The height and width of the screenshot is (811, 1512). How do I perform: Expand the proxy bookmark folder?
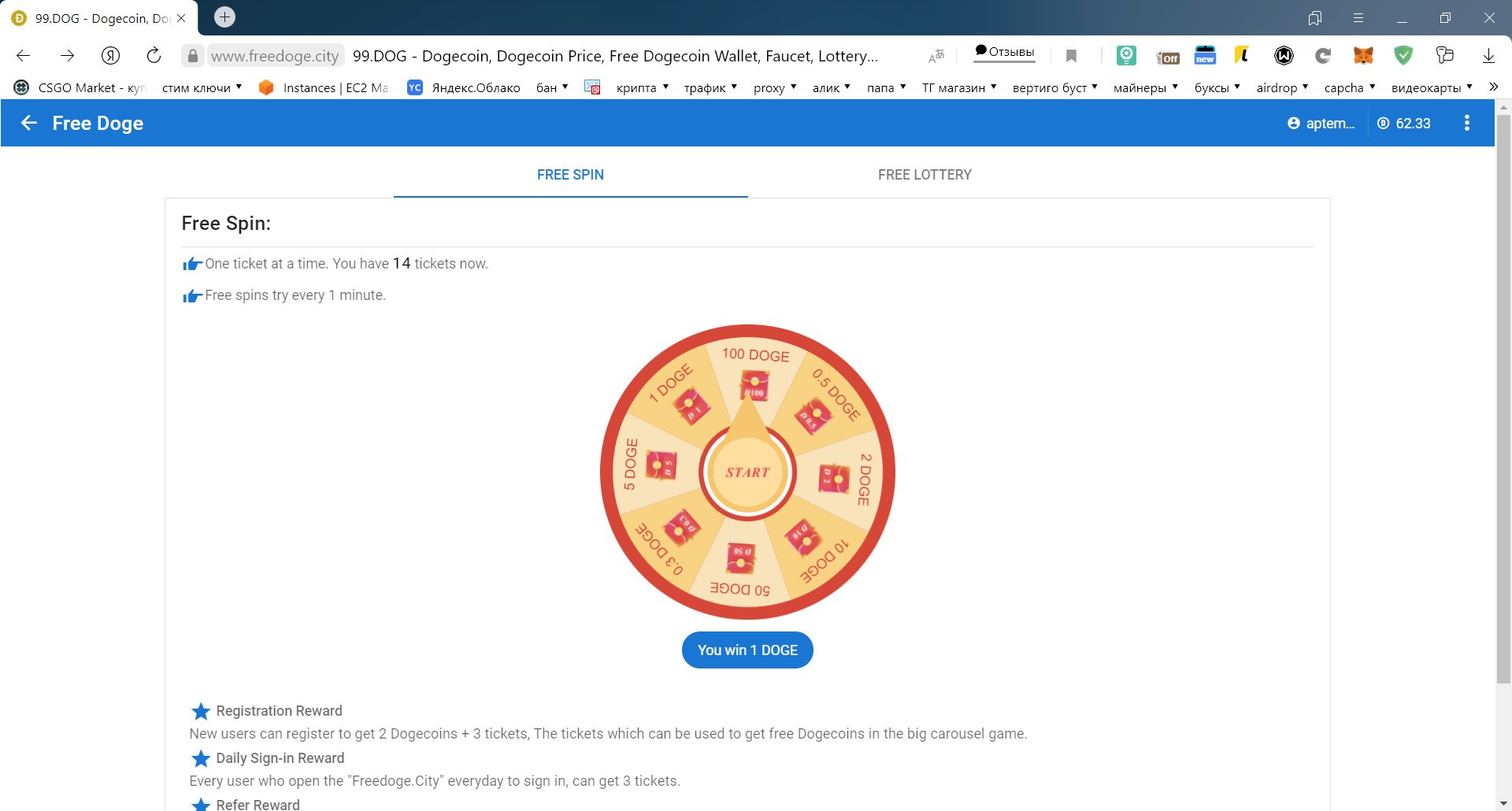coord(775,87)
